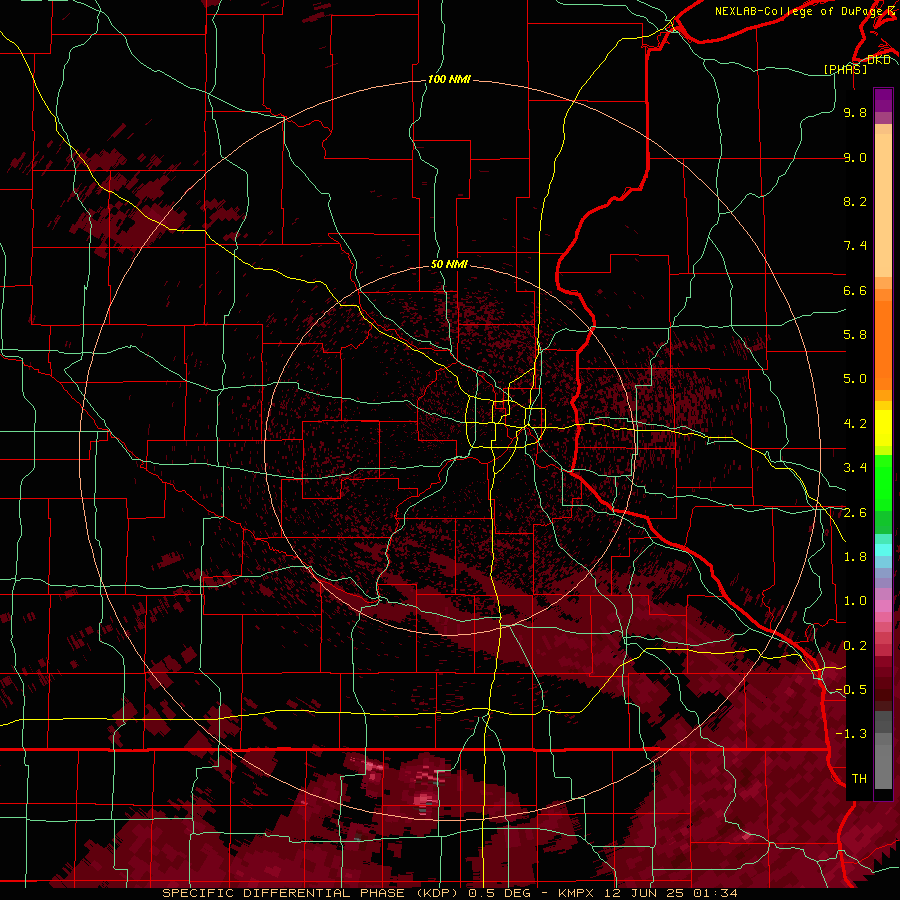Click the "50 NMI" range ring label
900x900 pixels.
click(x=449, y=264)
